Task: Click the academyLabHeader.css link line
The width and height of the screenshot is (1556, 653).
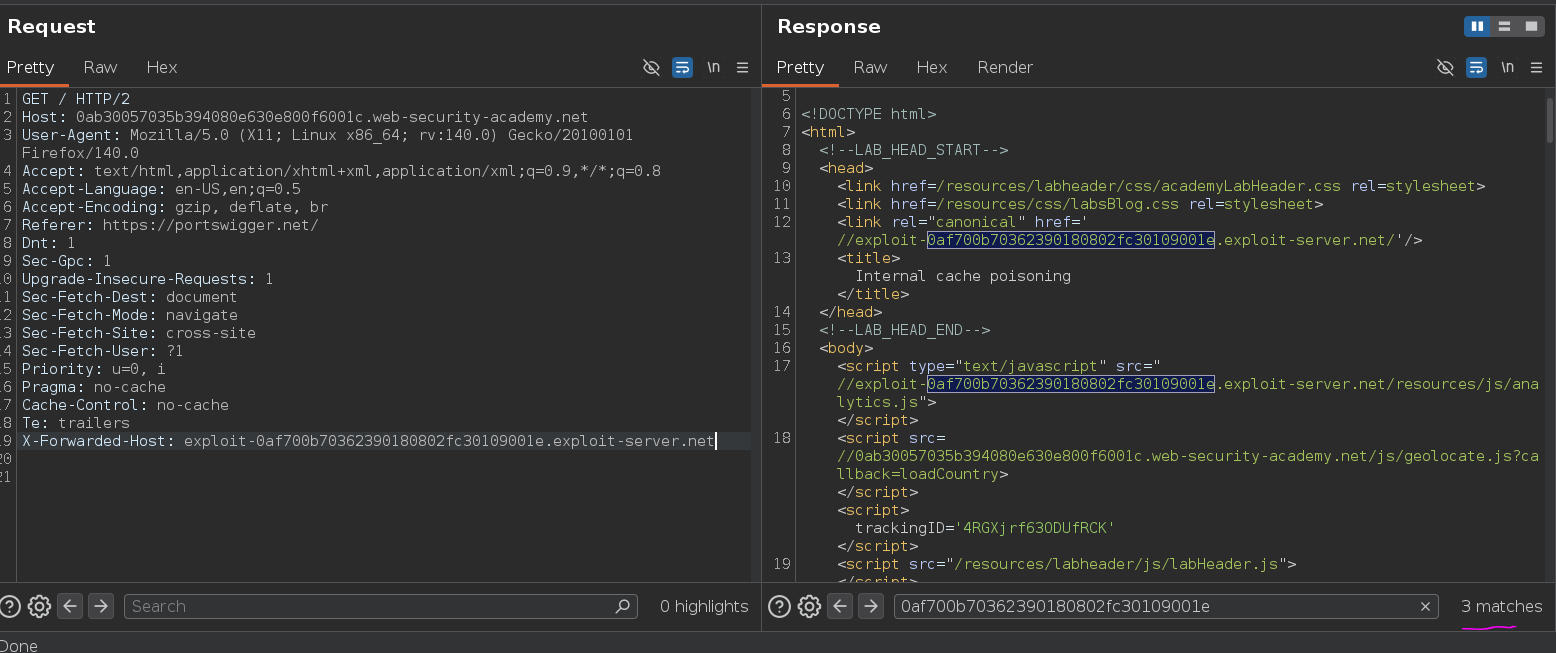Action: pos(1161,186)
